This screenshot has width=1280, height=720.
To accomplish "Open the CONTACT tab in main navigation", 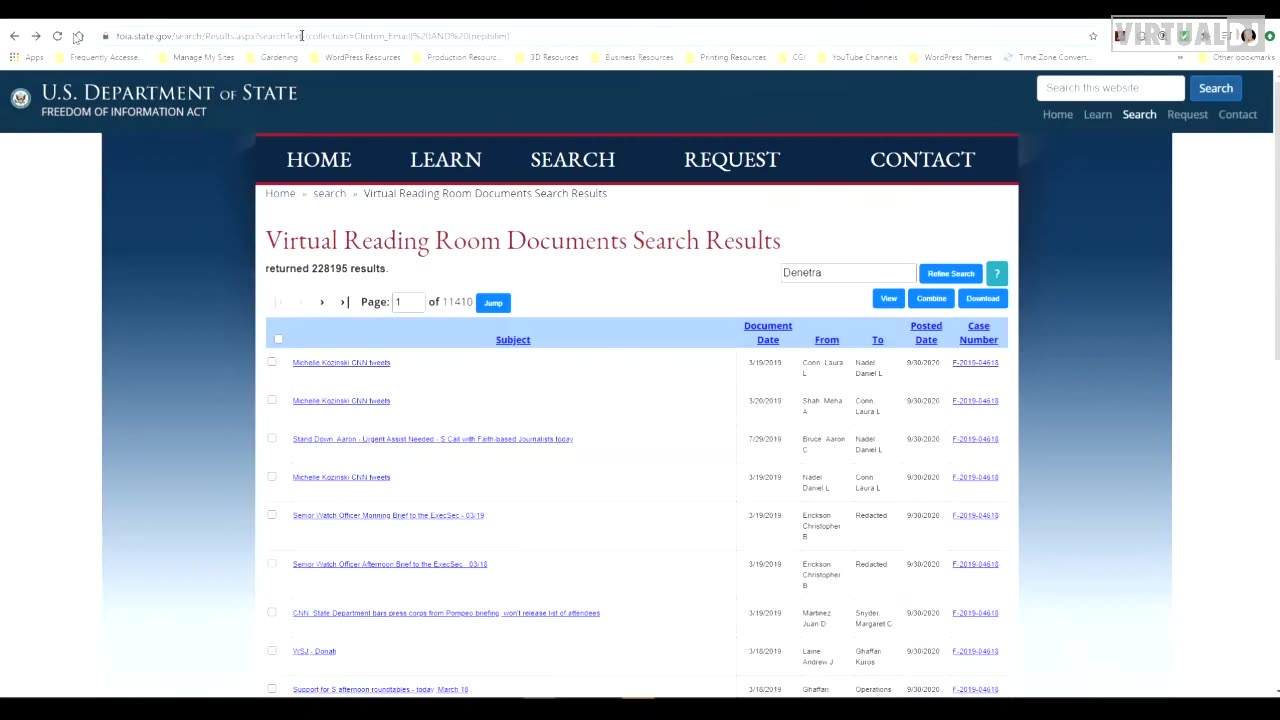I will click(922, 160).
